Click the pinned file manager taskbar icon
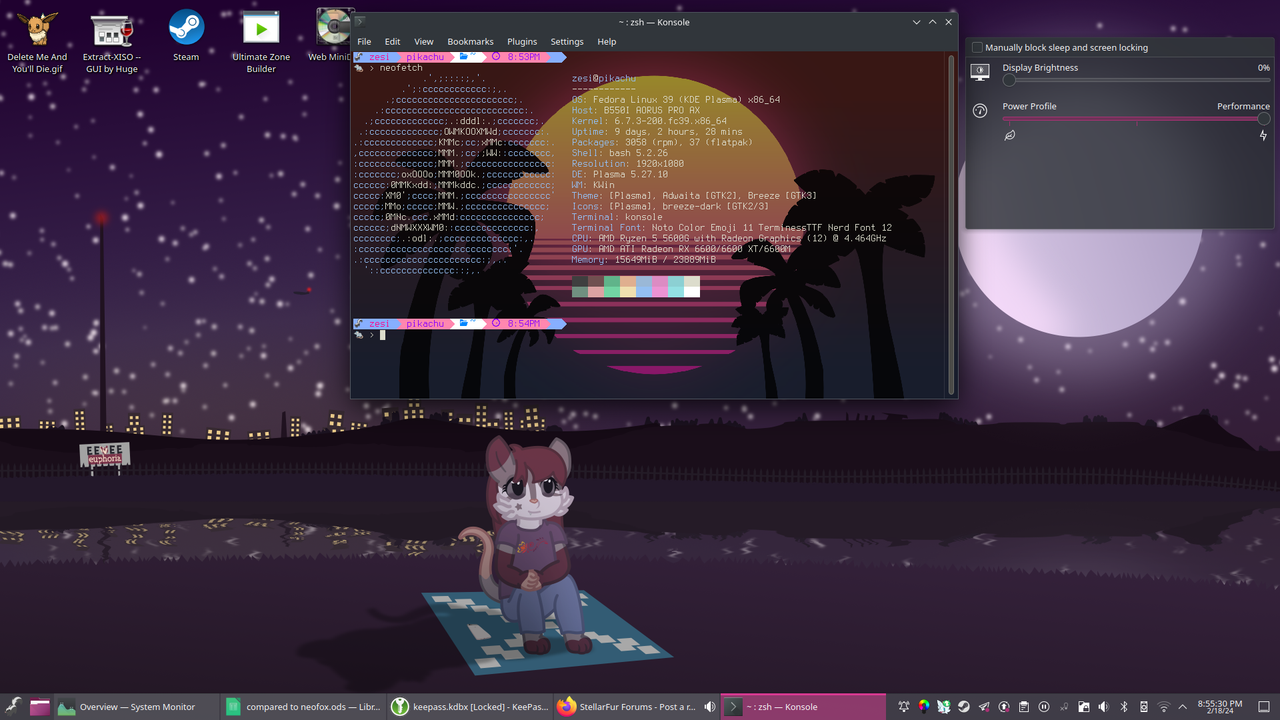1280x720 pixels. pos(40,707)
